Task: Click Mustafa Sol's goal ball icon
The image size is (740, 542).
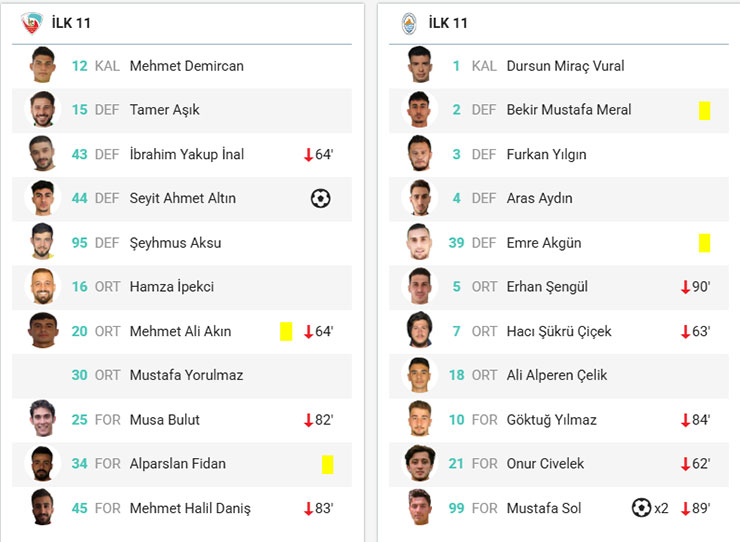Action: tap(641, 508)
